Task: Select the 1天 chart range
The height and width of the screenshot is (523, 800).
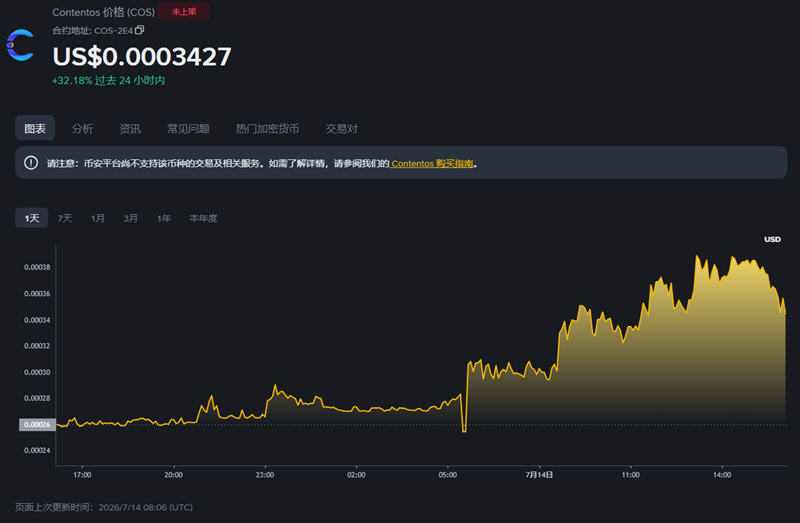Action: pyautogui.click(x=32, y=218)
